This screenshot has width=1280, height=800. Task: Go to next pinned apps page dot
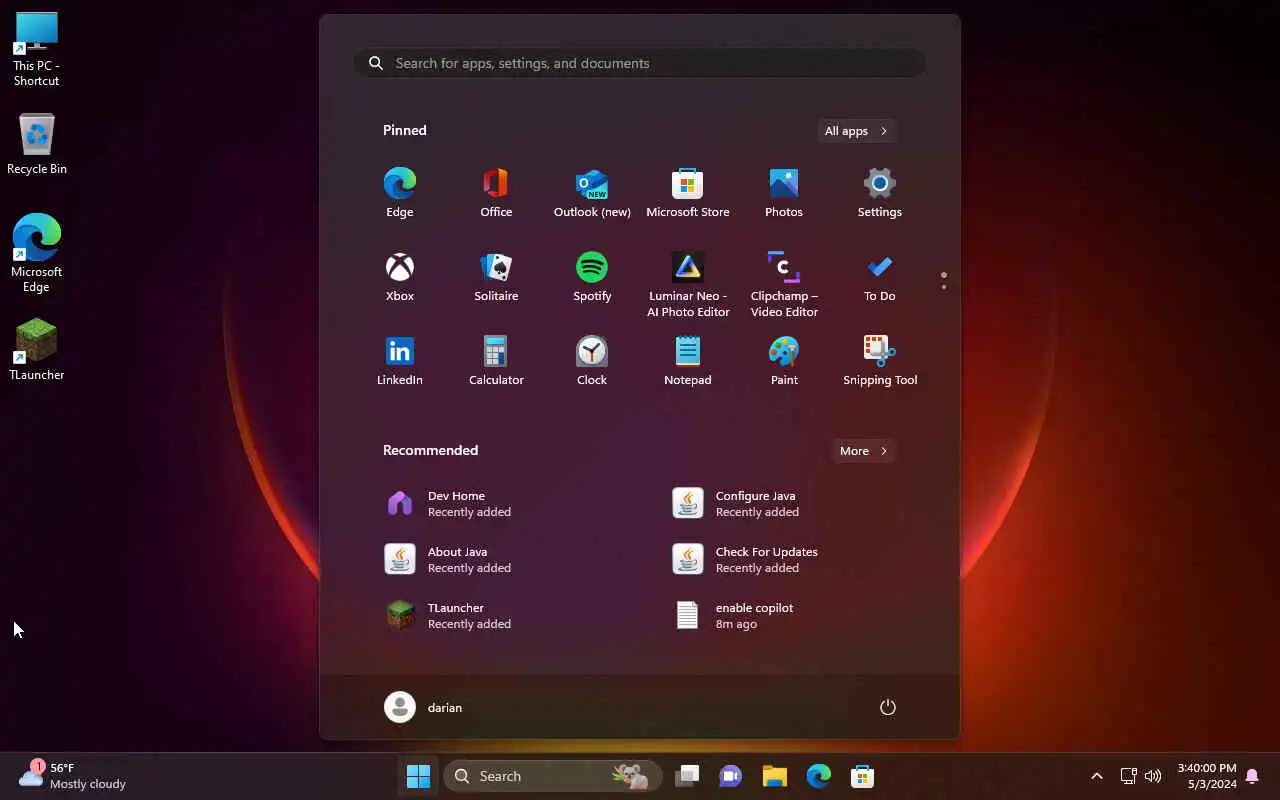point(944,287)
